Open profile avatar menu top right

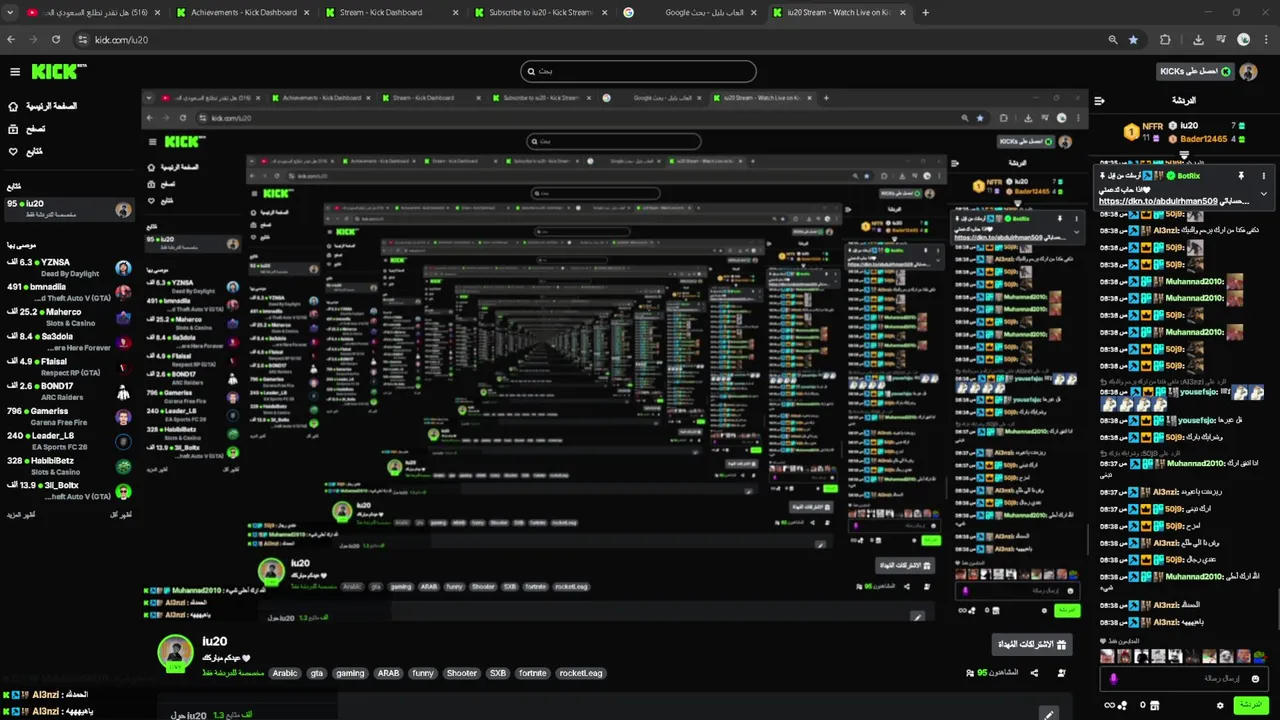[1248, 72]
